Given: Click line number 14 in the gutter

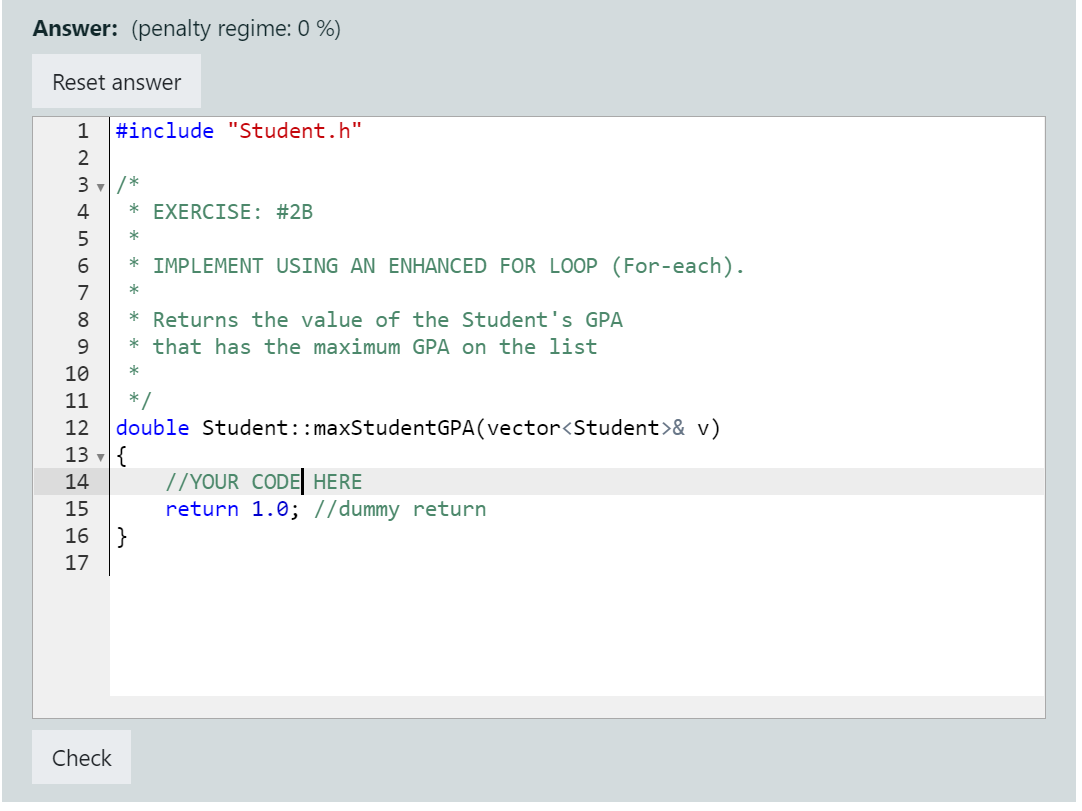Looking at the screenshot, I should [77, 481].
